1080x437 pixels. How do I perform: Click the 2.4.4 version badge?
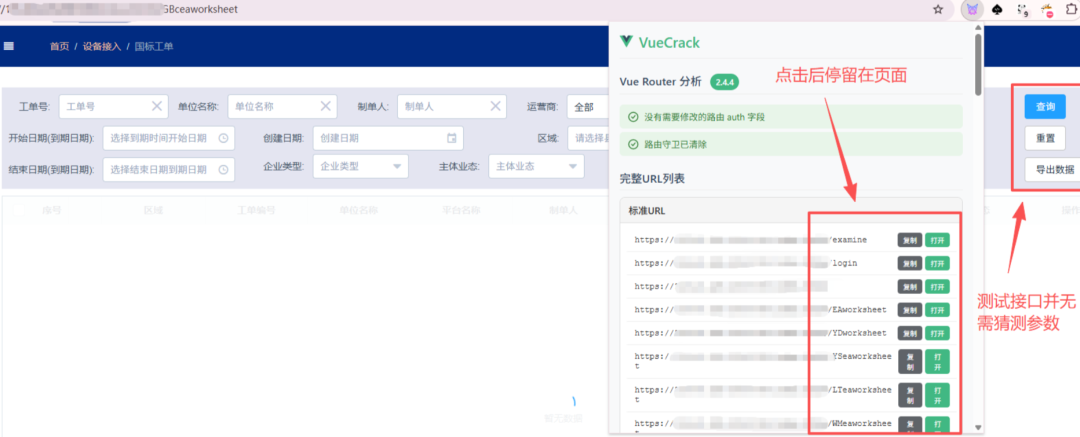click(x=725, y=82)
